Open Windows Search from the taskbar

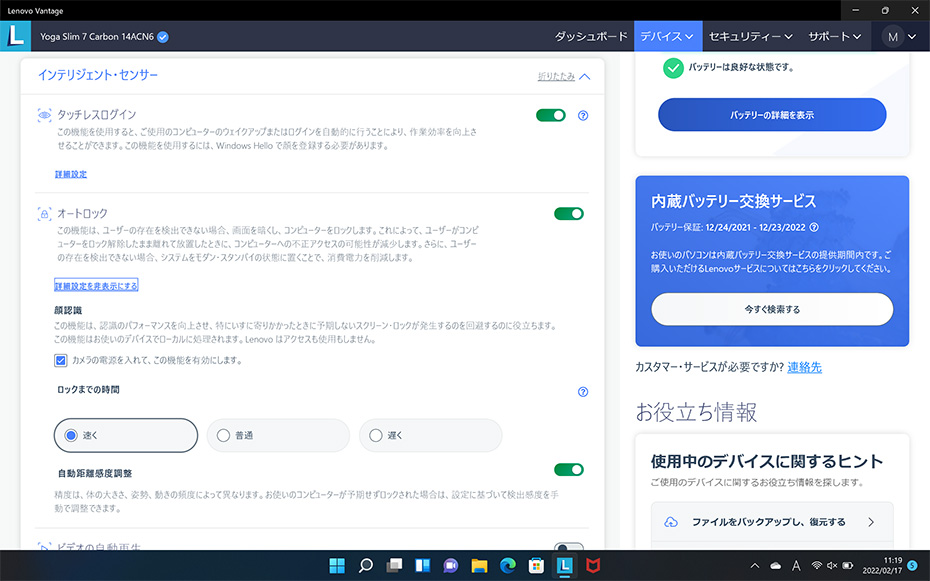[x=366, y=565]
